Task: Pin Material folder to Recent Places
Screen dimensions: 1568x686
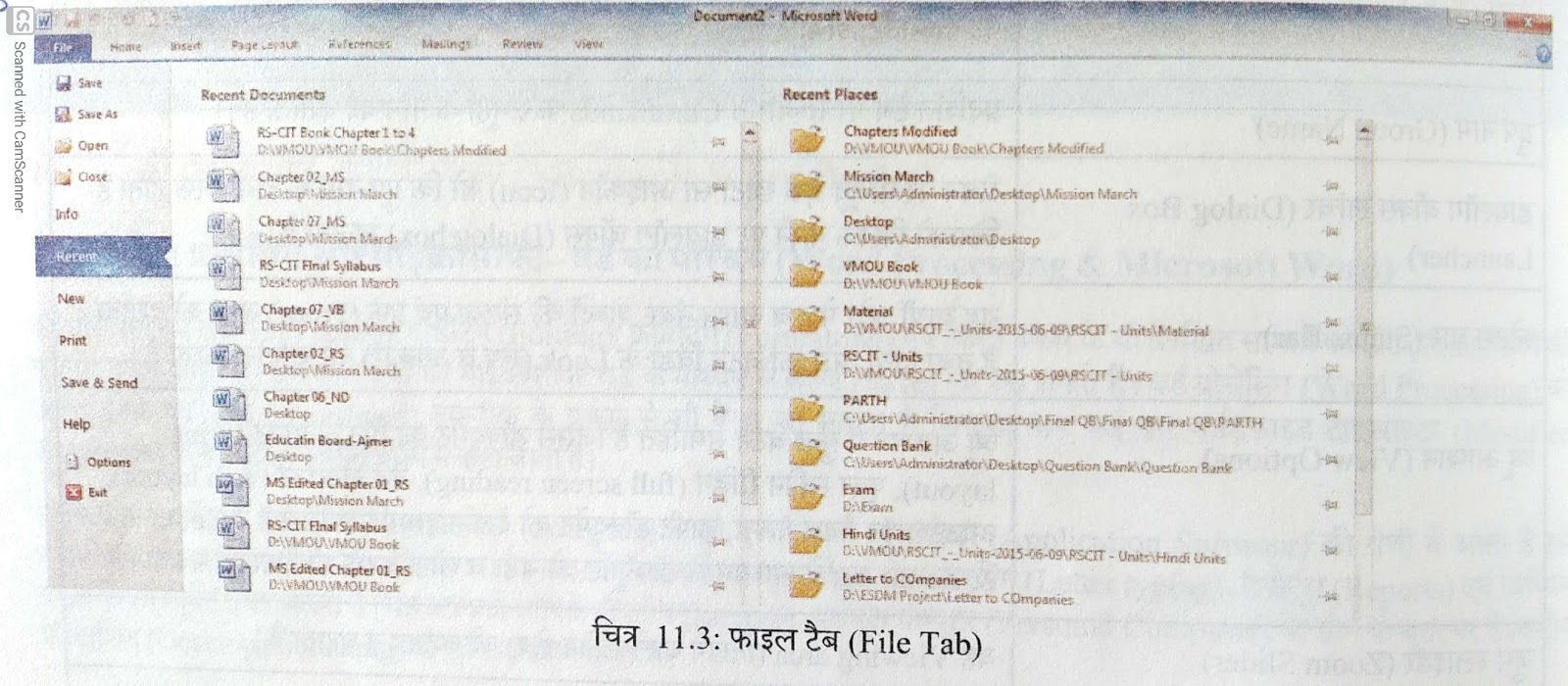Action: pyautogui.click(x=1331, y=322)
